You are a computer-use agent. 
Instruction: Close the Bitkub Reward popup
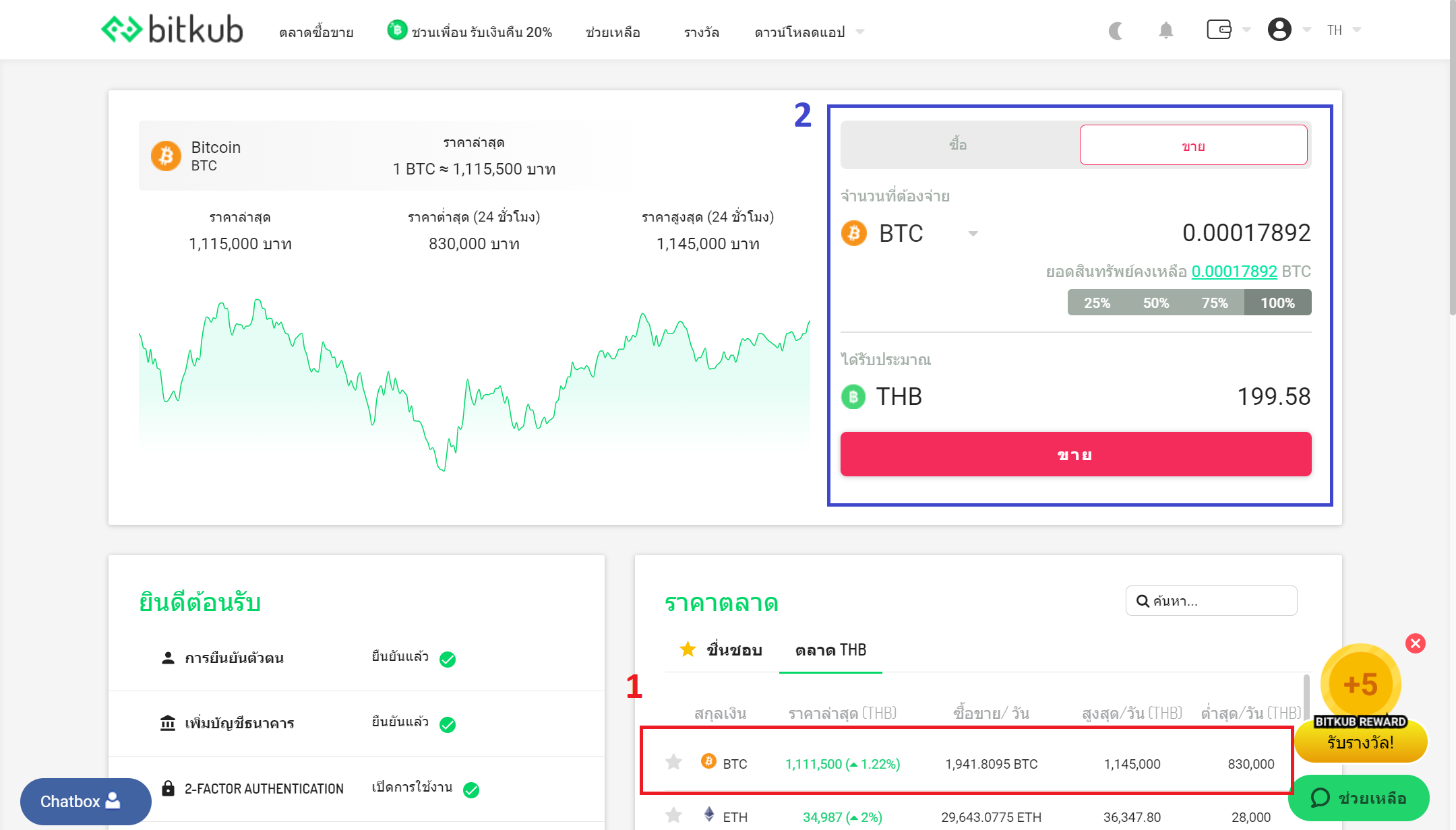coord(1416,643)
